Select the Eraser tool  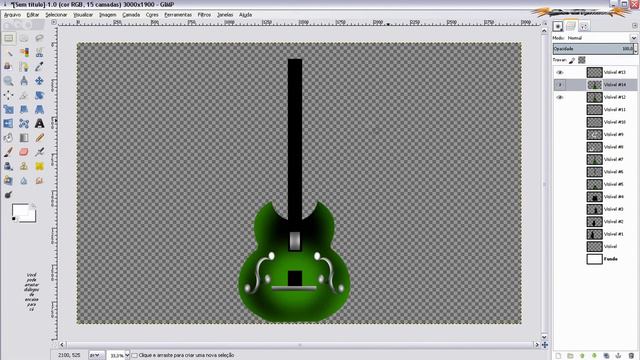(x=24, y=152)
